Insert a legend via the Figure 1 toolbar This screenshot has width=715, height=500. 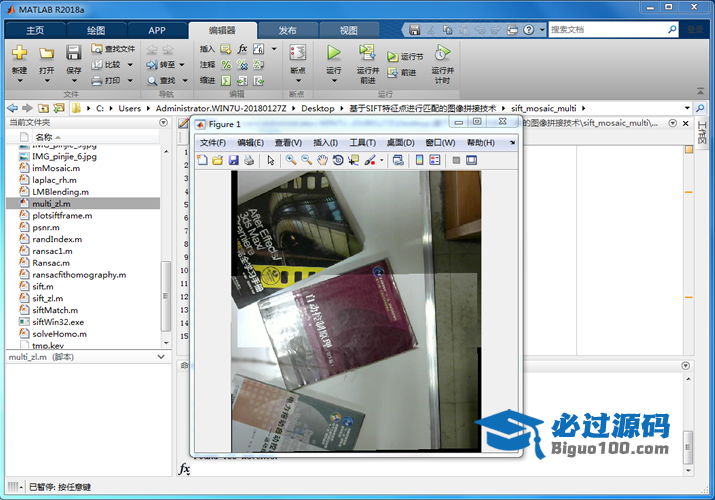click(x=435, y=160)
